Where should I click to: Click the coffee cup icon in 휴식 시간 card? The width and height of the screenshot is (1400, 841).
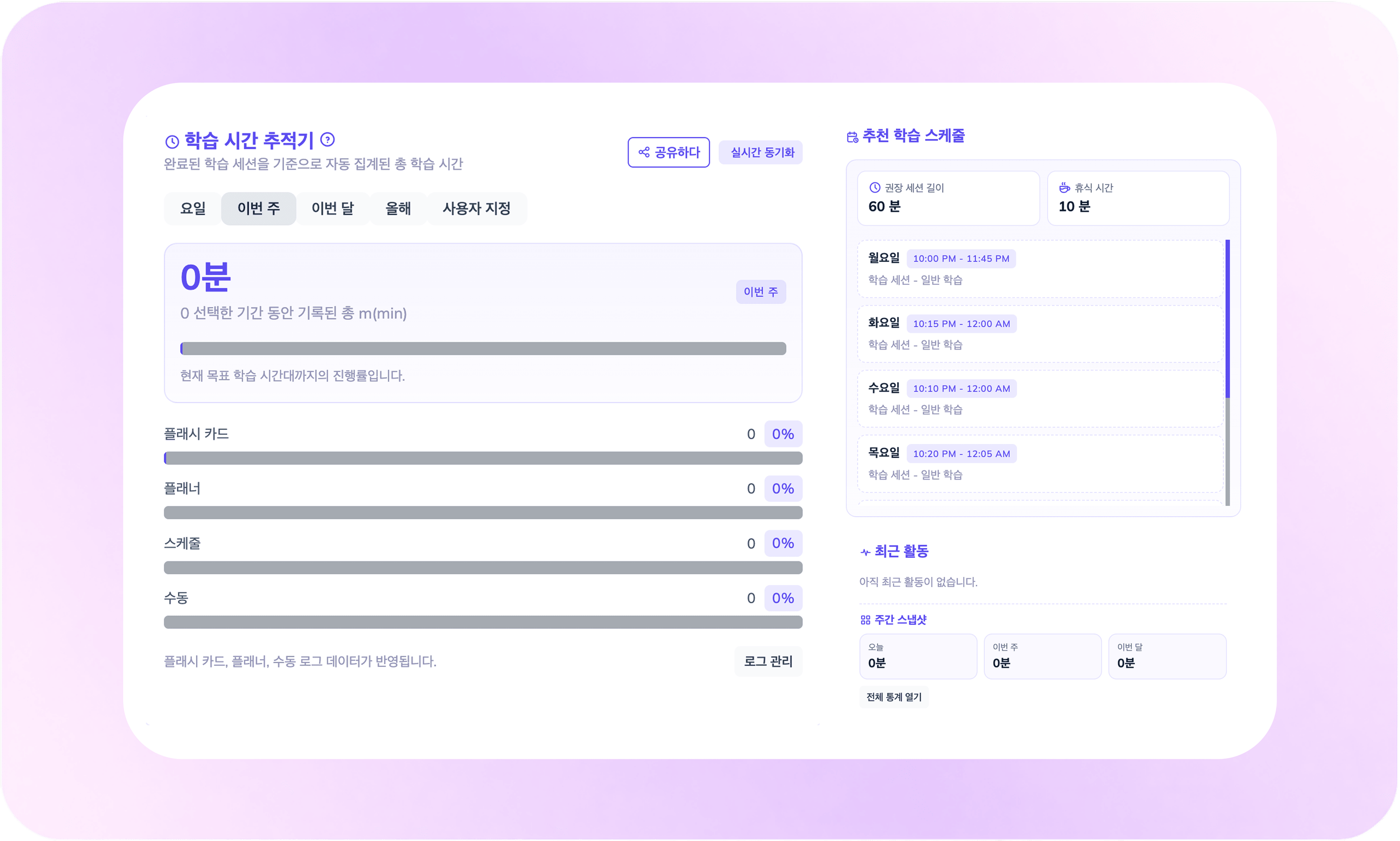pyautogui.click(x=1064, y=188)
